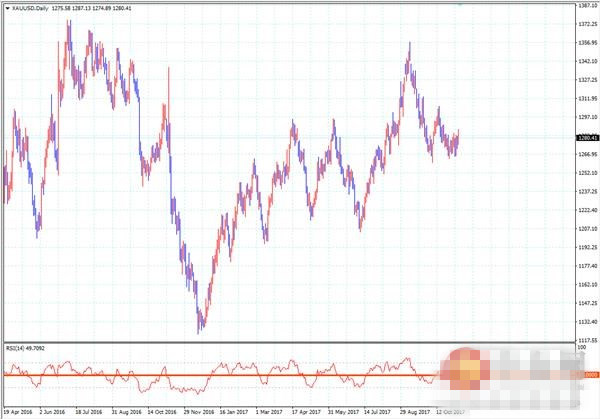Click the RSI(14) indicator label
The height and width of the screenshot is (419, 600).
coord(16,348)
